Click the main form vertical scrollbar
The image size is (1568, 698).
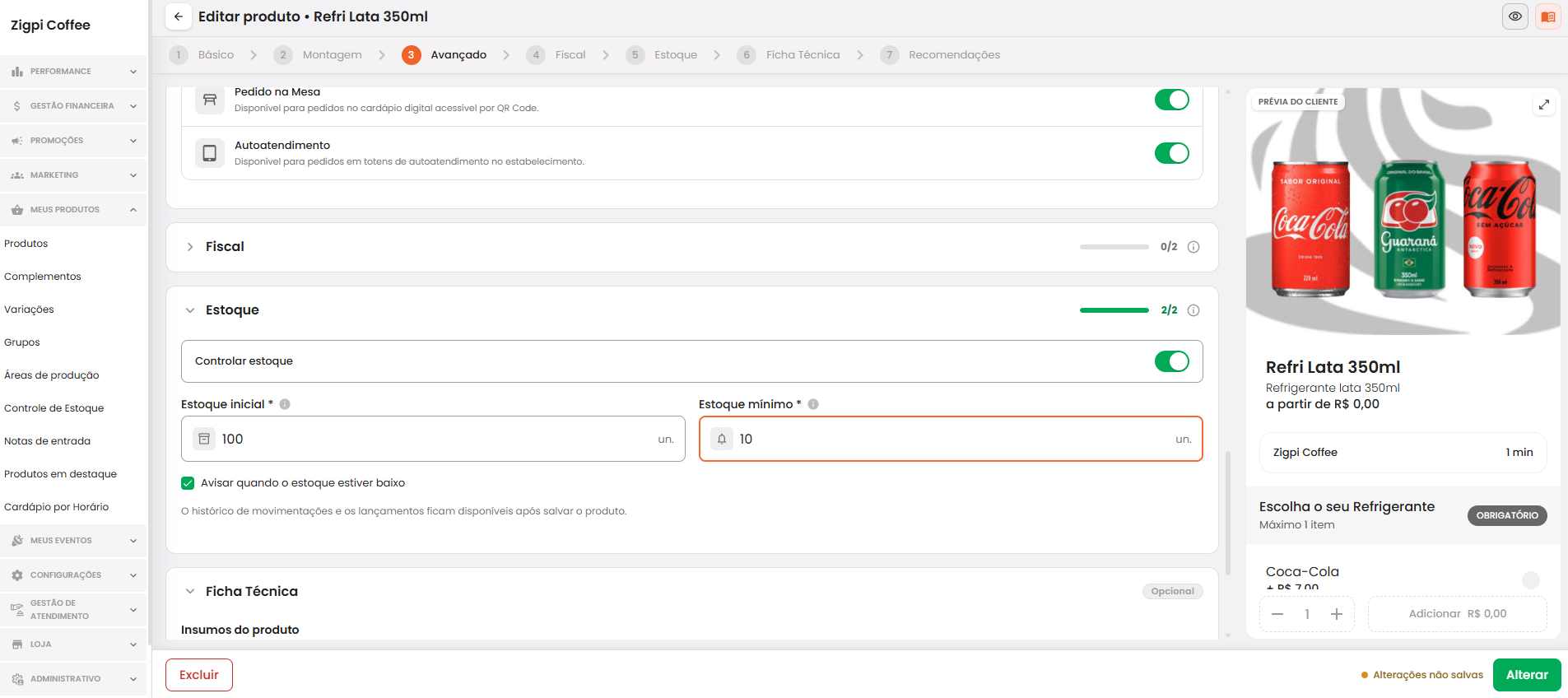point(1228,512)
